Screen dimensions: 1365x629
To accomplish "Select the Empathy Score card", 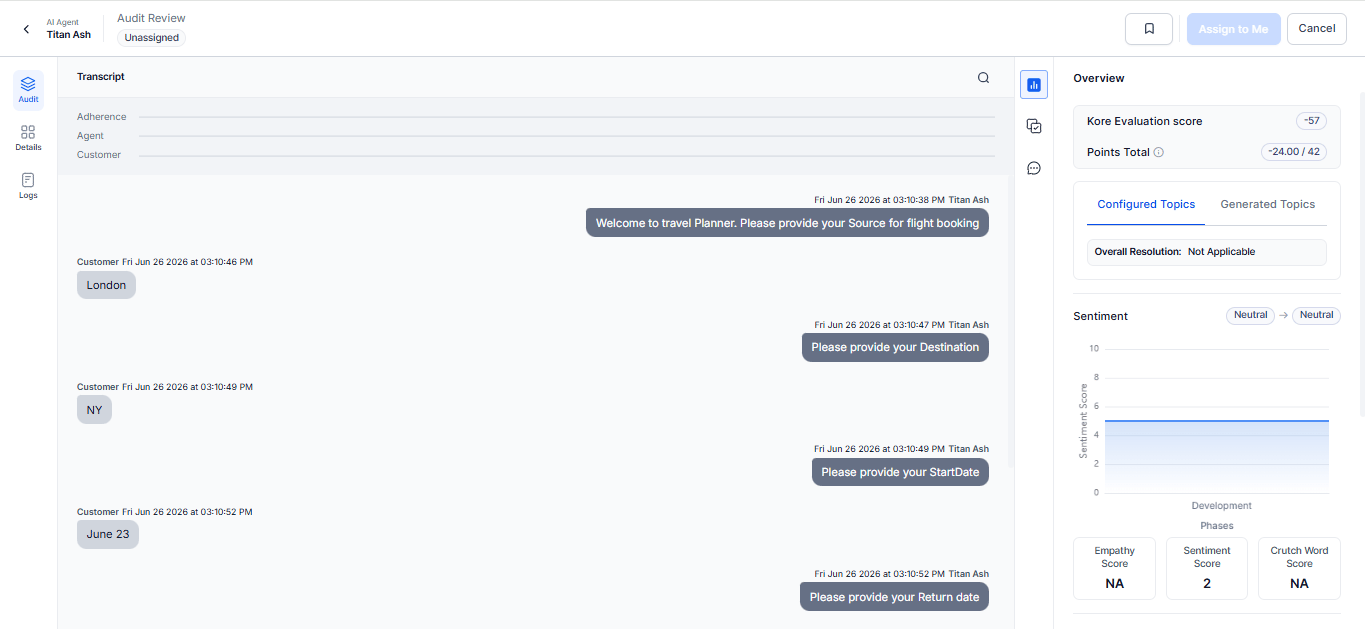I will (x=1114, y=569).
